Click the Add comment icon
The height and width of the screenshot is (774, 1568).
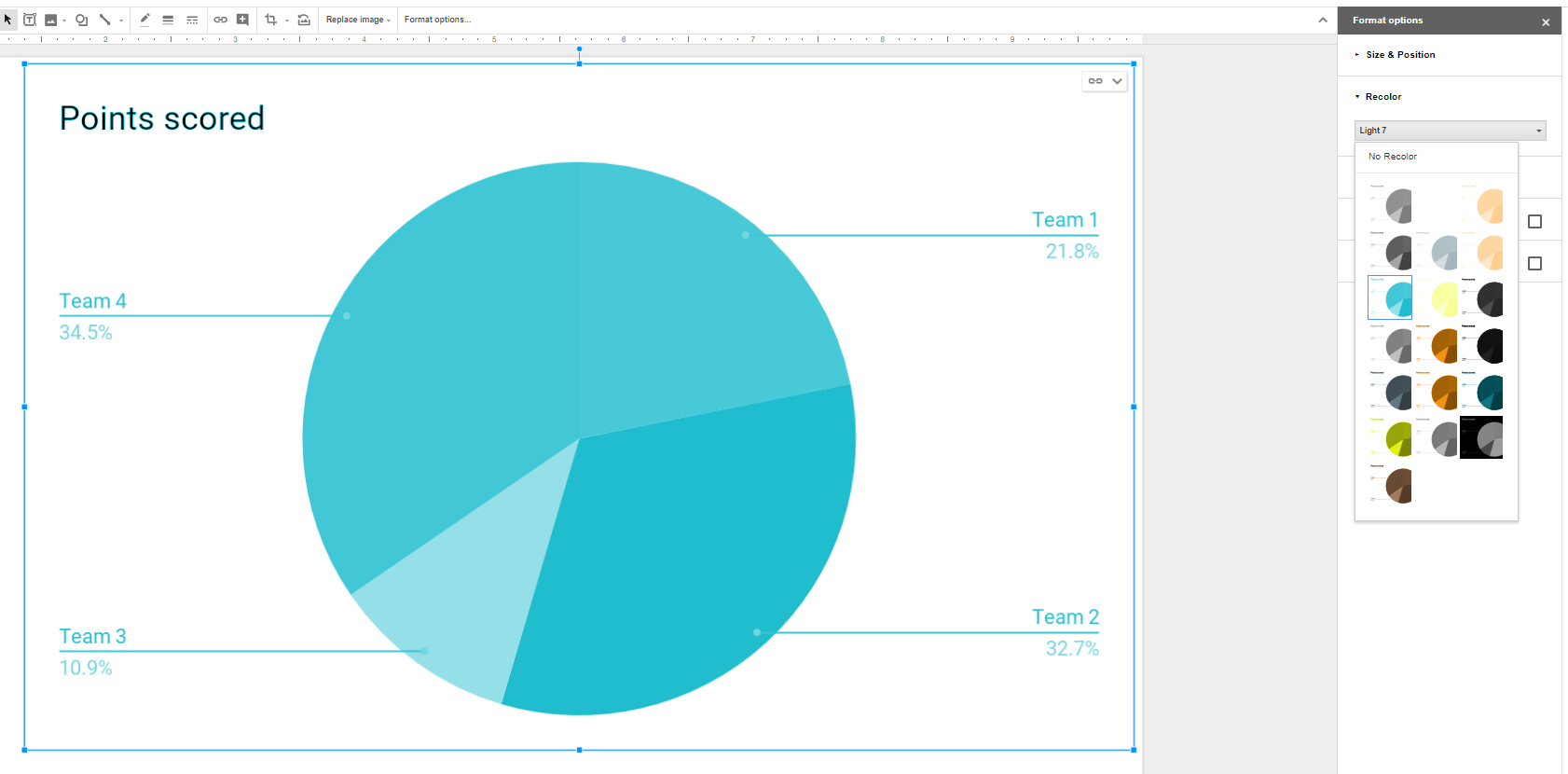(242, 20)
